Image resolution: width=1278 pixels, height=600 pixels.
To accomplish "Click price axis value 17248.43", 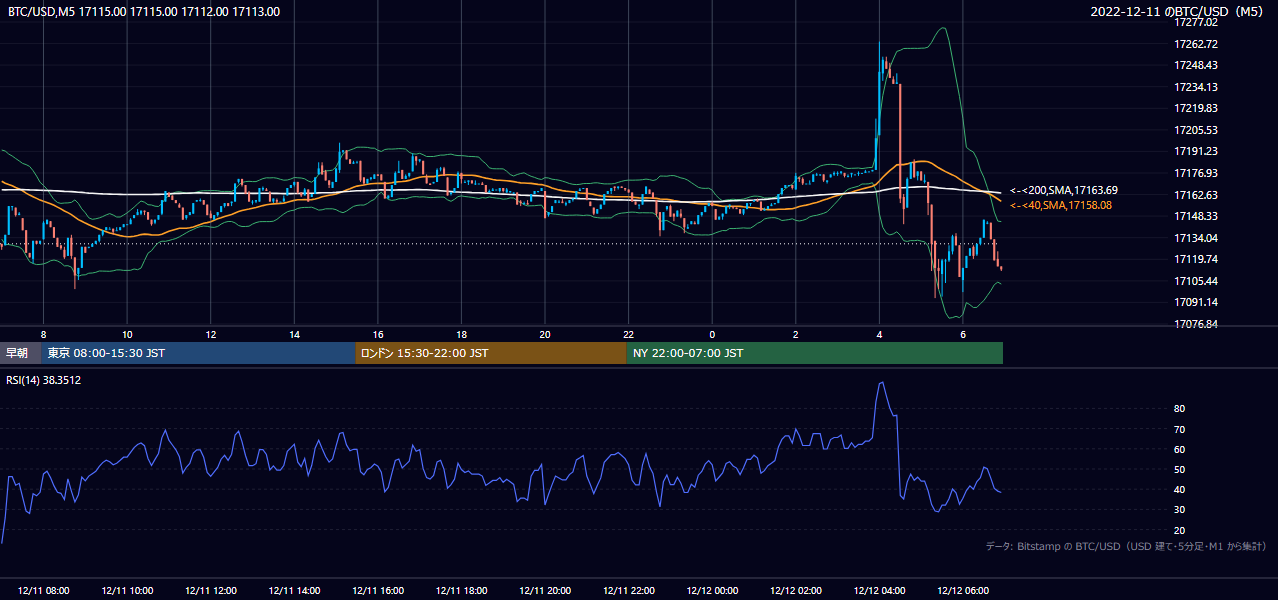I will pos(1196,65).
